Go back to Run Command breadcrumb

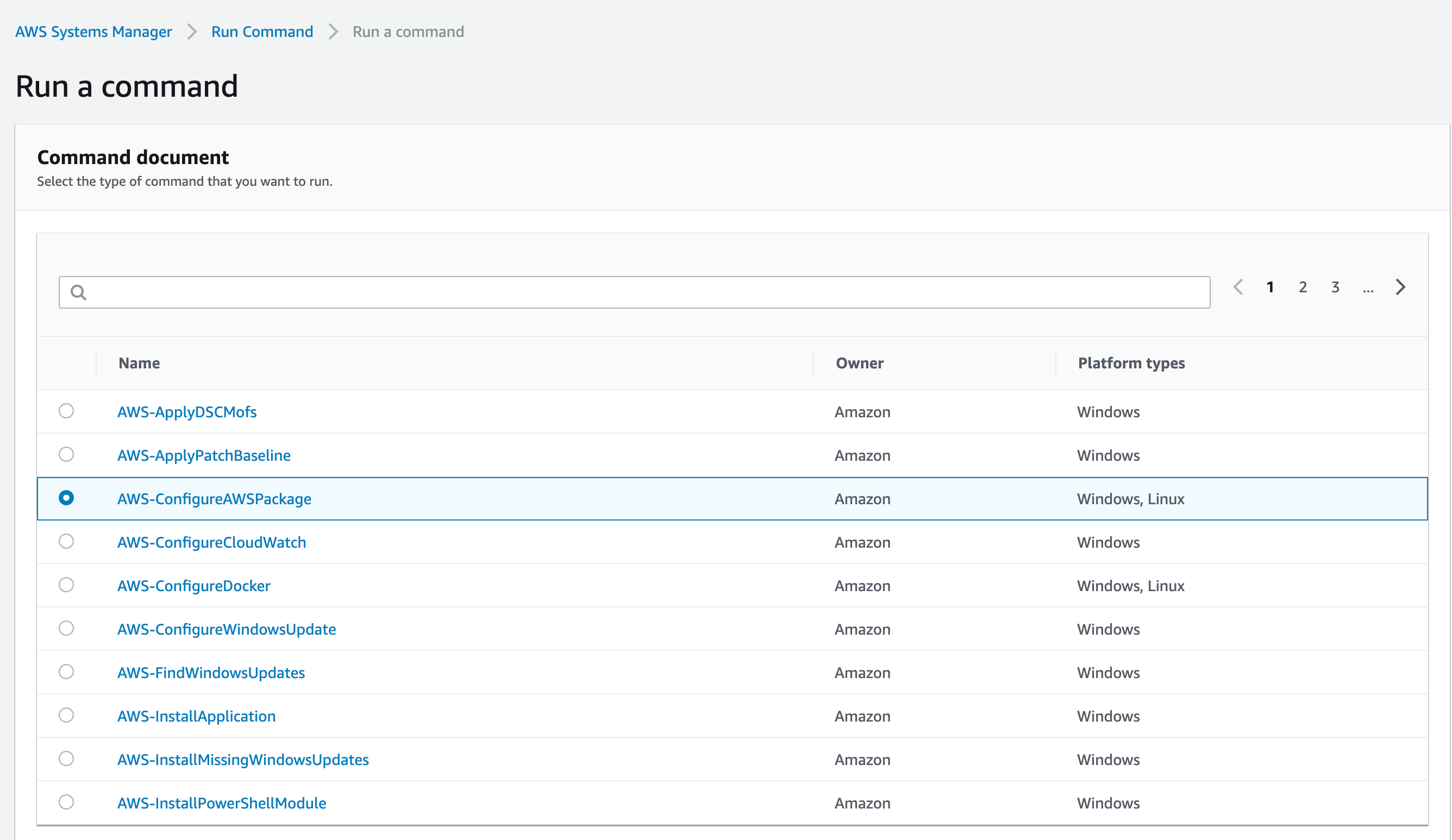coord(262,32)
